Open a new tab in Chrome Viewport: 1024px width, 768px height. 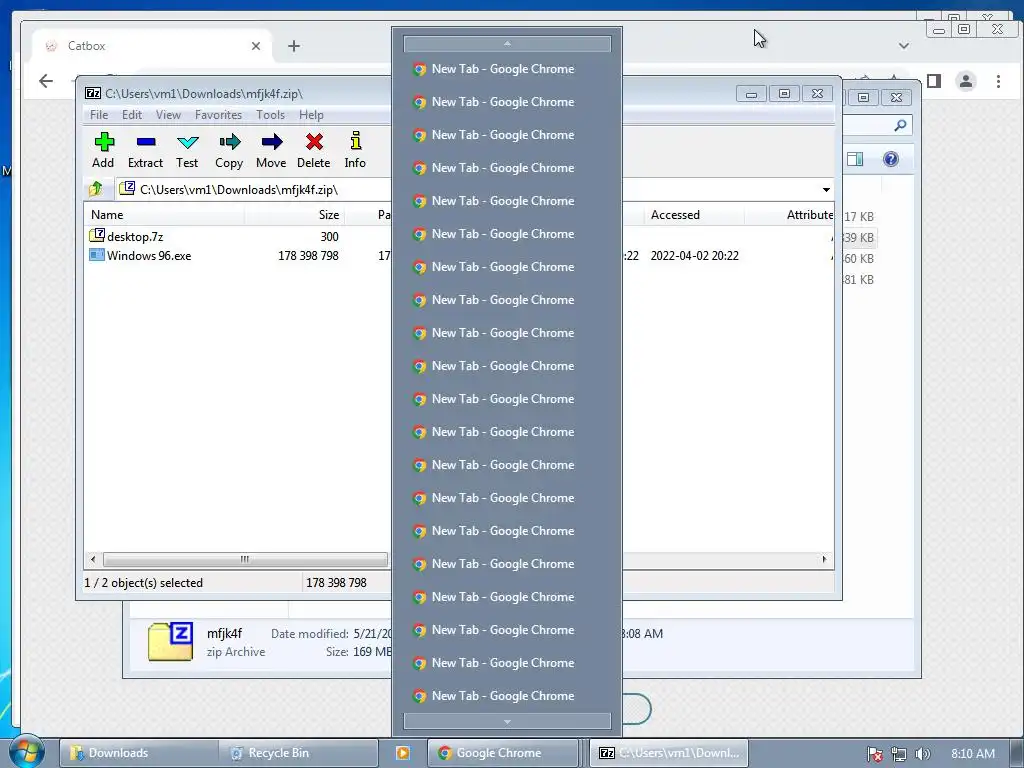[294, 46]
